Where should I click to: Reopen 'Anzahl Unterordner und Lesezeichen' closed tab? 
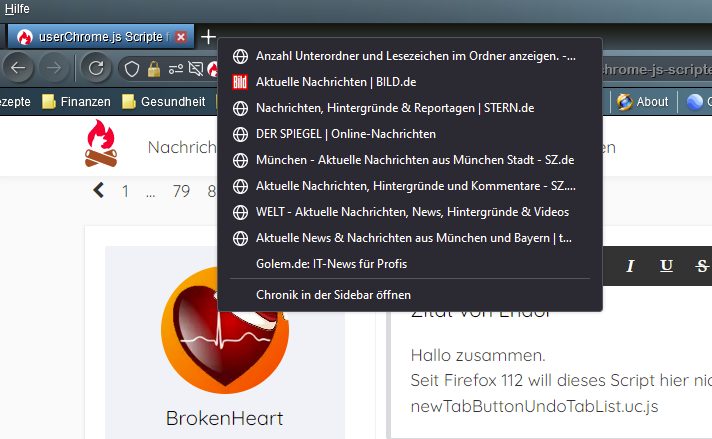[x=410, y=56]
